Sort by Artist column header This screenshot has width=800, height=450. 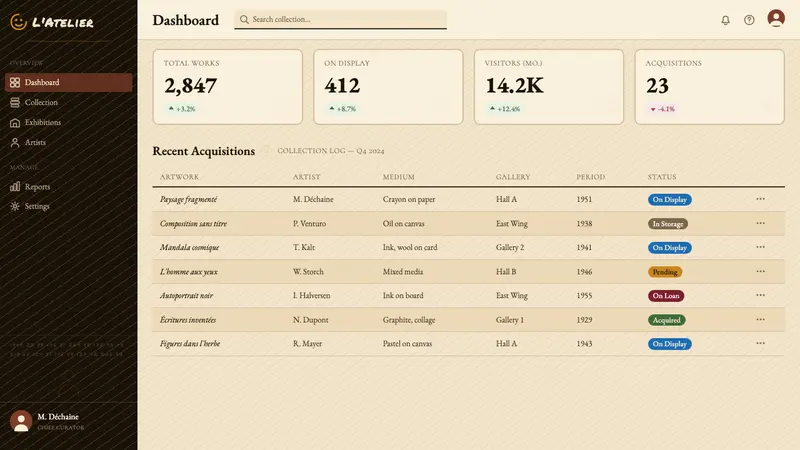(307, 177)
